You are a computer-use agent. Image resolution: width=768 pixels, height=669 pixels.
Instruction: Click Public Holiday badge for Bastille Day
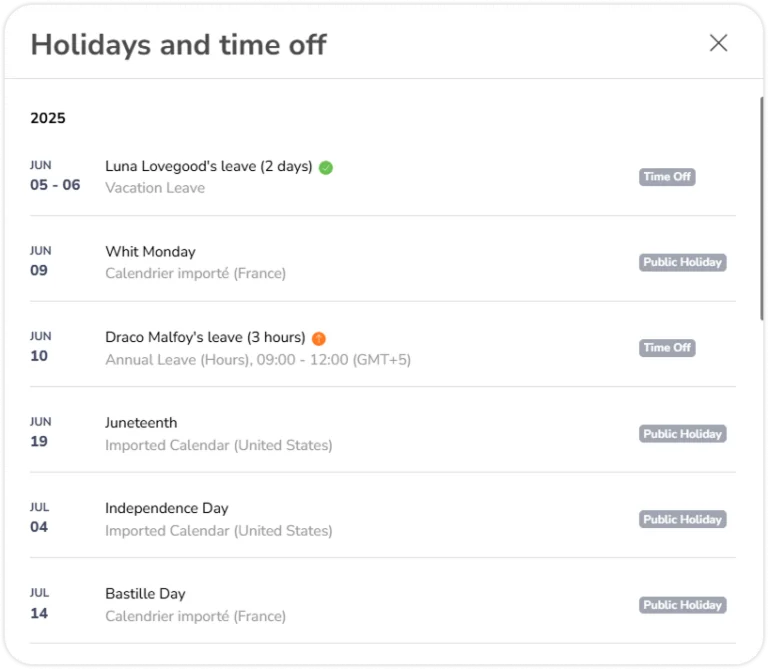click(682, 605)
